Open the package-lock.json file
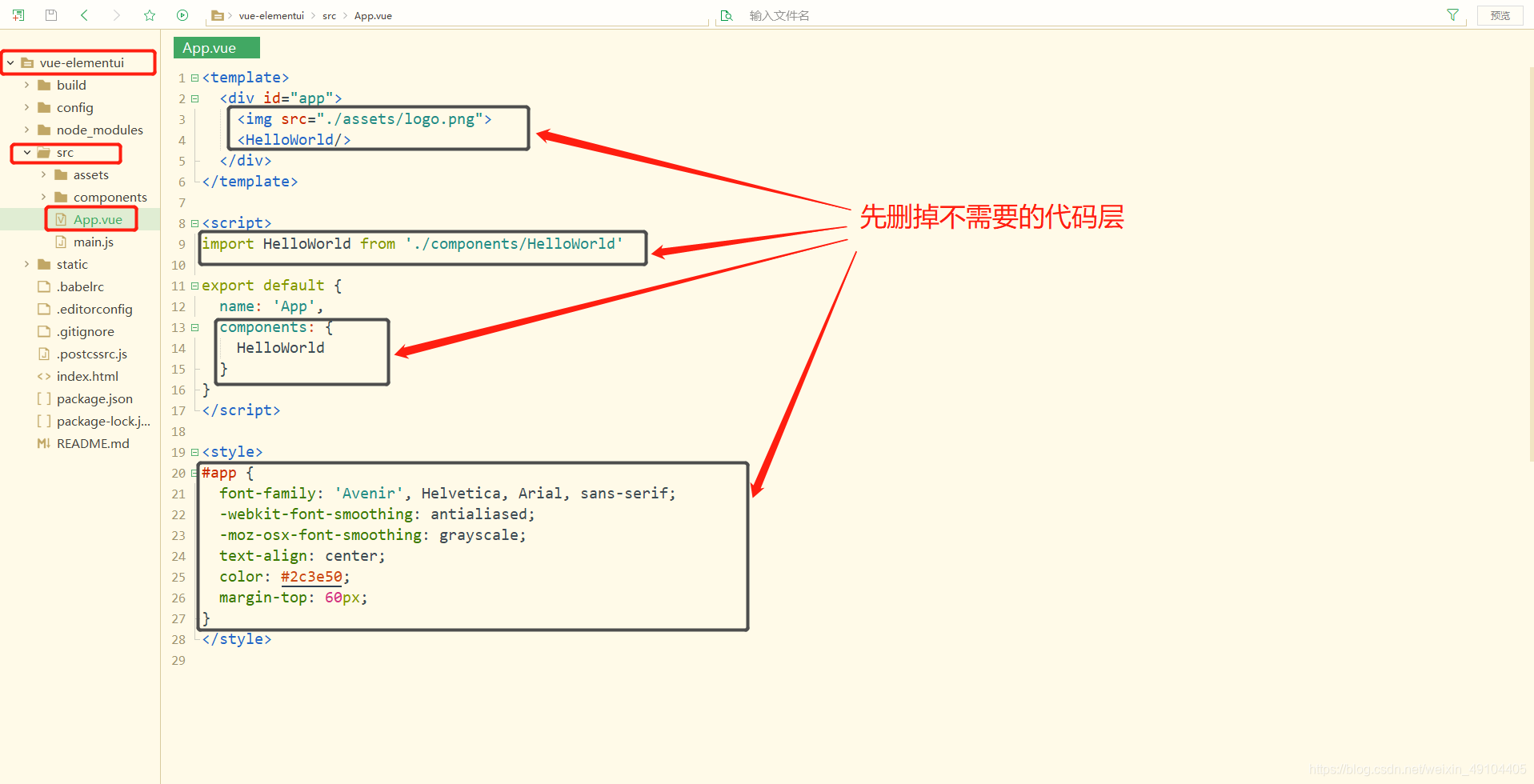 [x=103, y=421]
